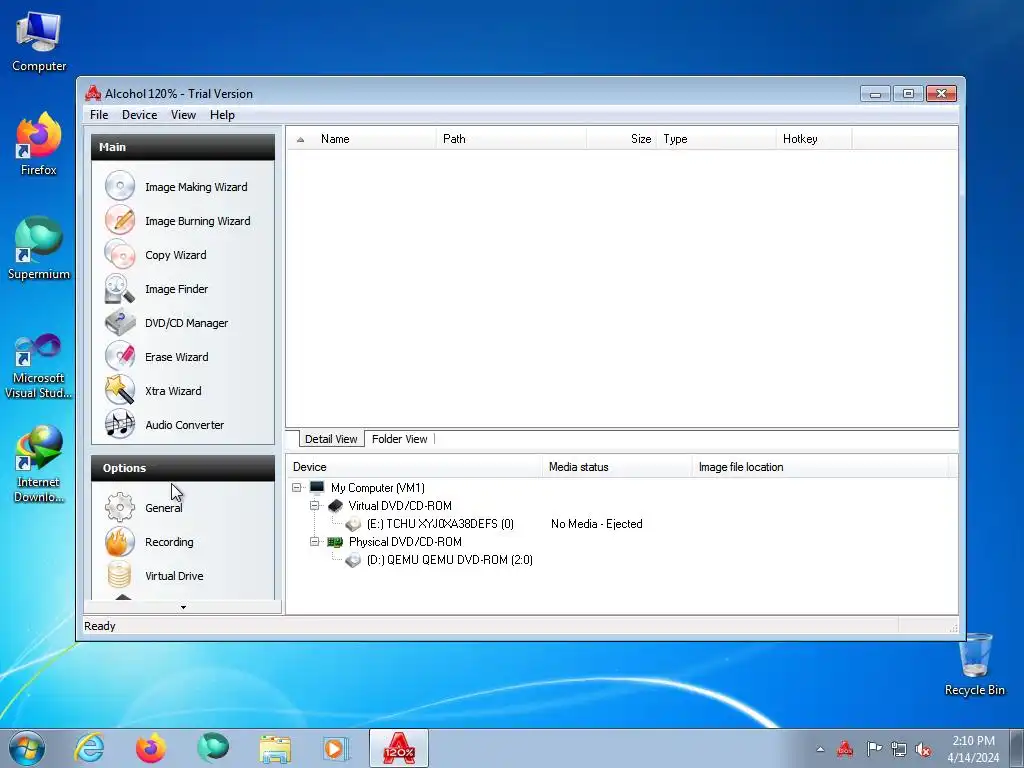Screen dimensions: 1024x768
Task: Click the Hotkey column header
Action: (814, 139)
